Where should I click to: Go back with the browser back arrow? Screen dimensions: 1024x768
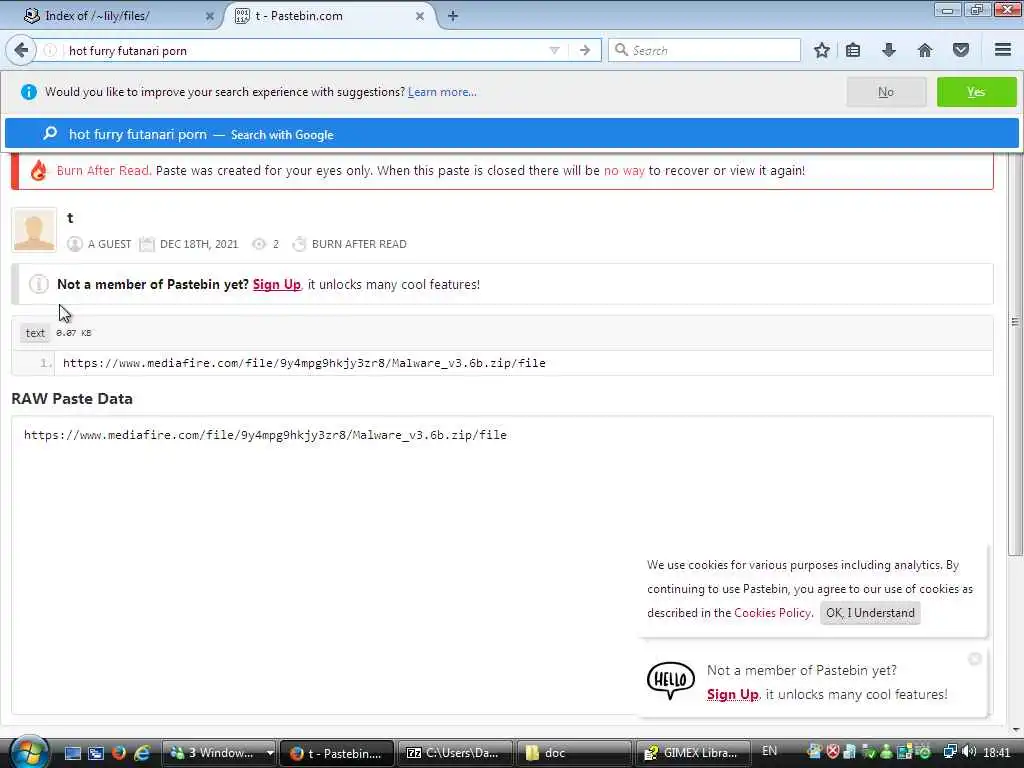[x=21, y=50]
